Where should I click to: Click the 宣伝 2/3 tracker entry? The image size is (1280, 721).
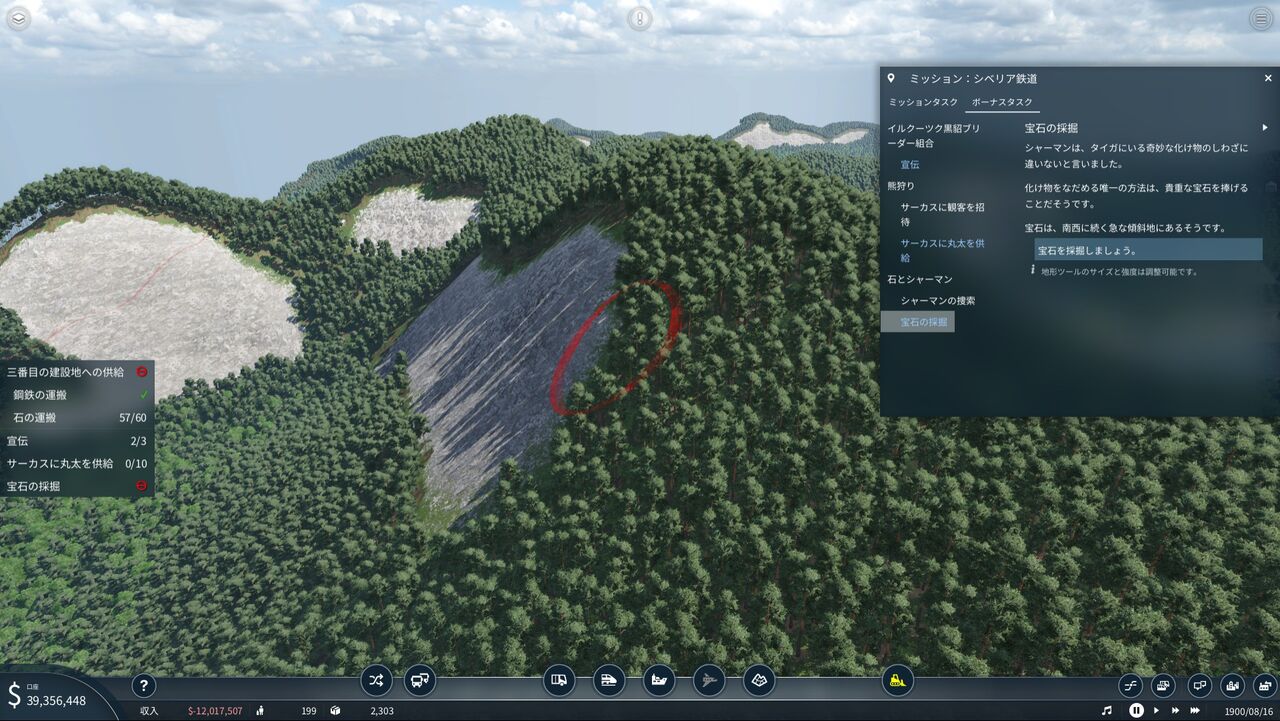coord(77,440)
